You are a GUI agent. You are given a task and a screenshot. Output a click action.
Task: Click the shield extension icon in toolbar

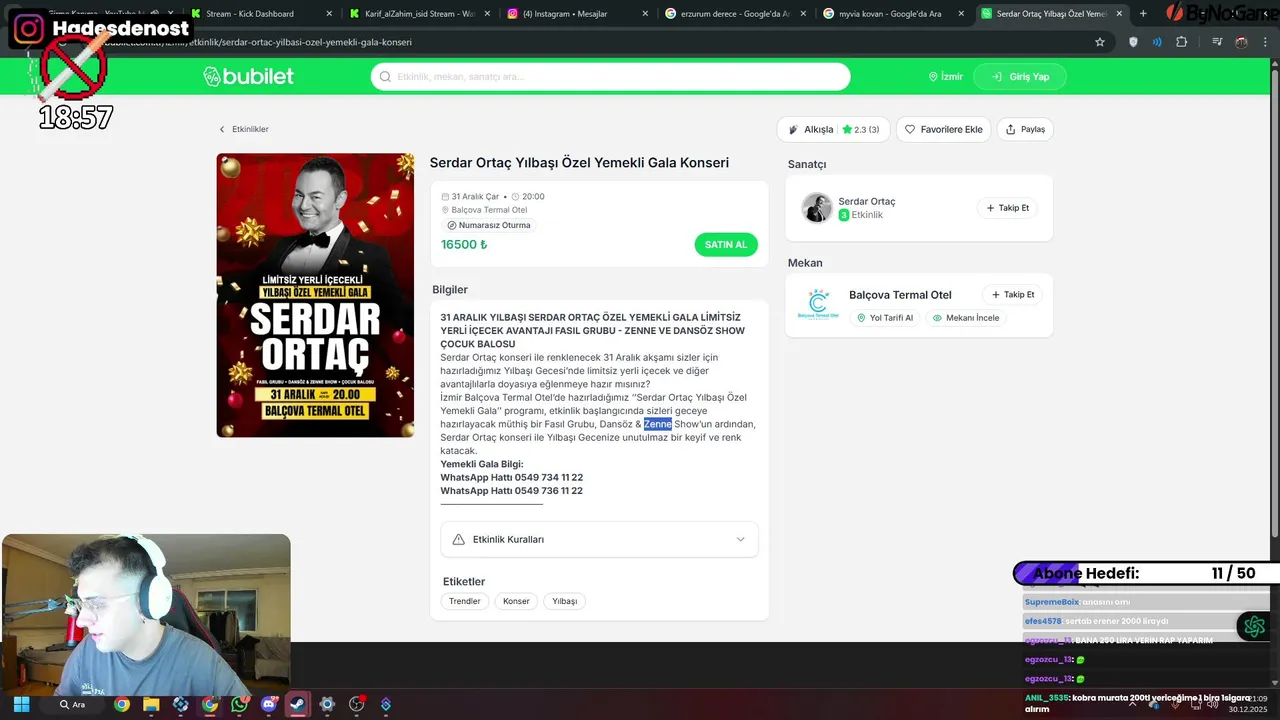point(1133,42)
